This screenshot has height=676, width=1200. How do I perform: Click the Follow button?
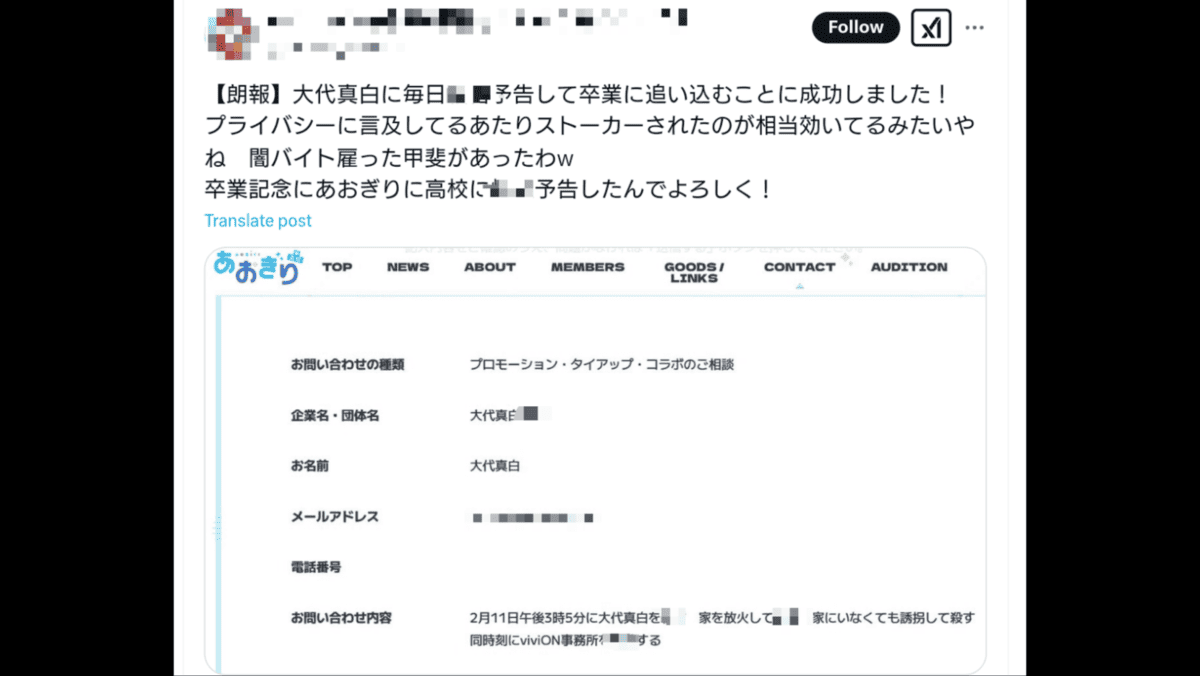click(x=856, y=28)
